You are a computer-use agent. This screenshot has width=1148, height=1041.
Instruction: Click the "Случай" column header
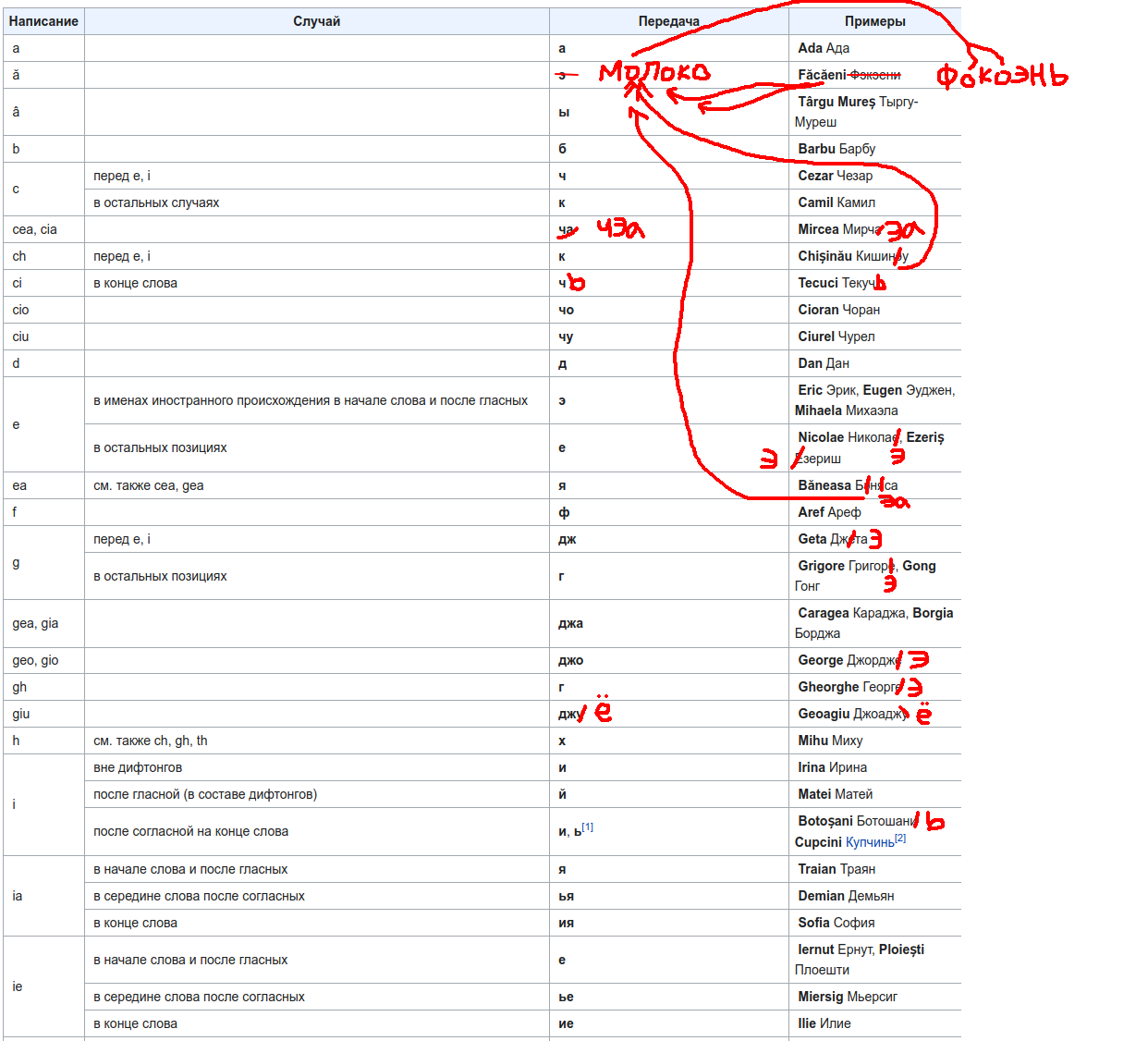(x=316, y=21)
